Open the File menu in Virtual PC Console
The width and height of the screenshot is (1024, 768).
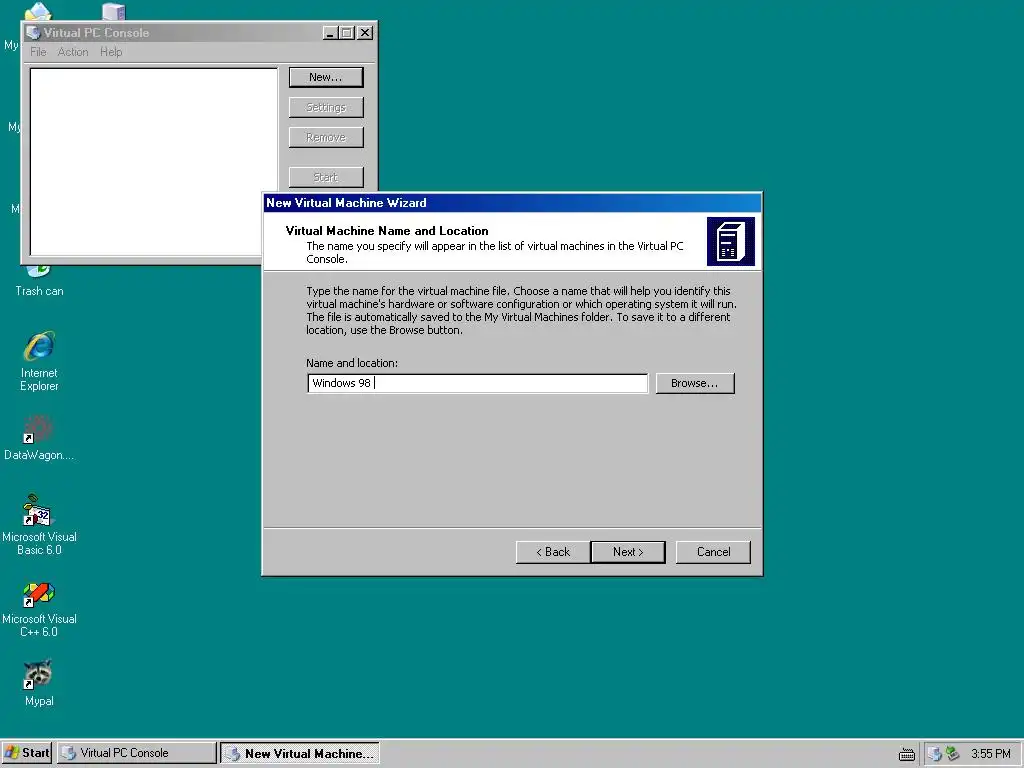pos(38,52)
